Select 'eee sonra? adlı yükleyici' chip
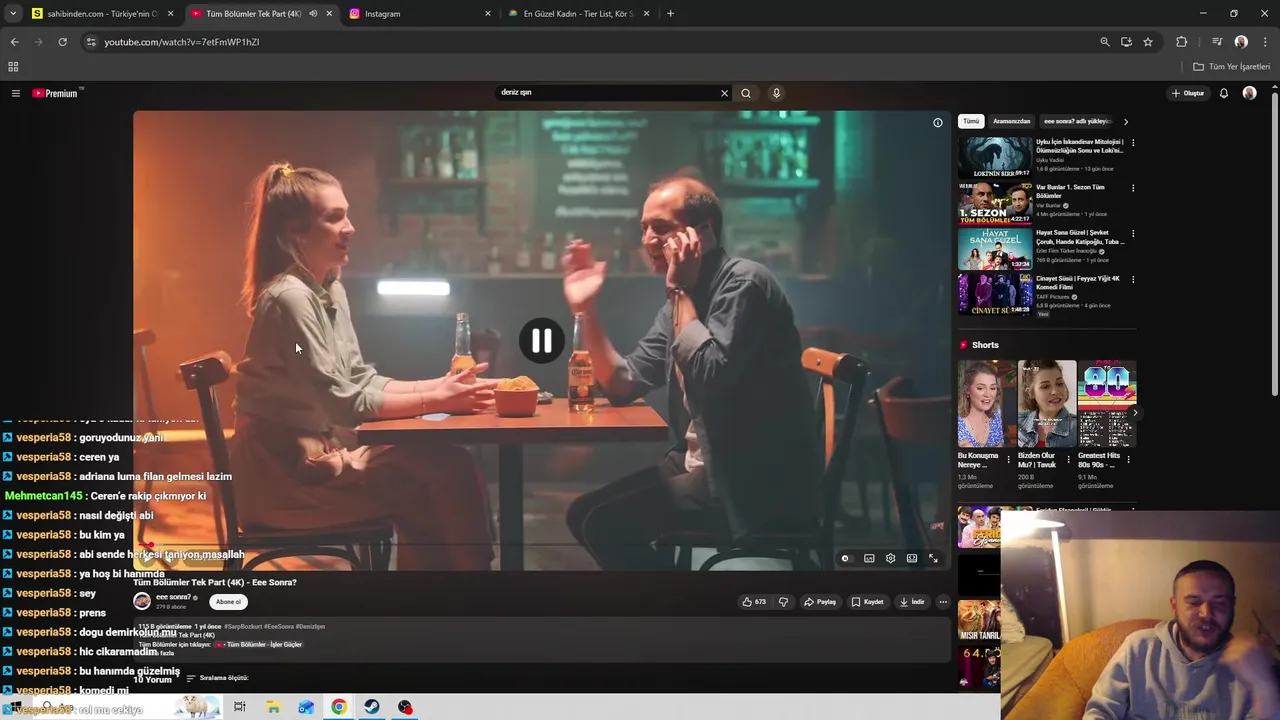Screen dimensions: 1280x720 click(1077, 121)
